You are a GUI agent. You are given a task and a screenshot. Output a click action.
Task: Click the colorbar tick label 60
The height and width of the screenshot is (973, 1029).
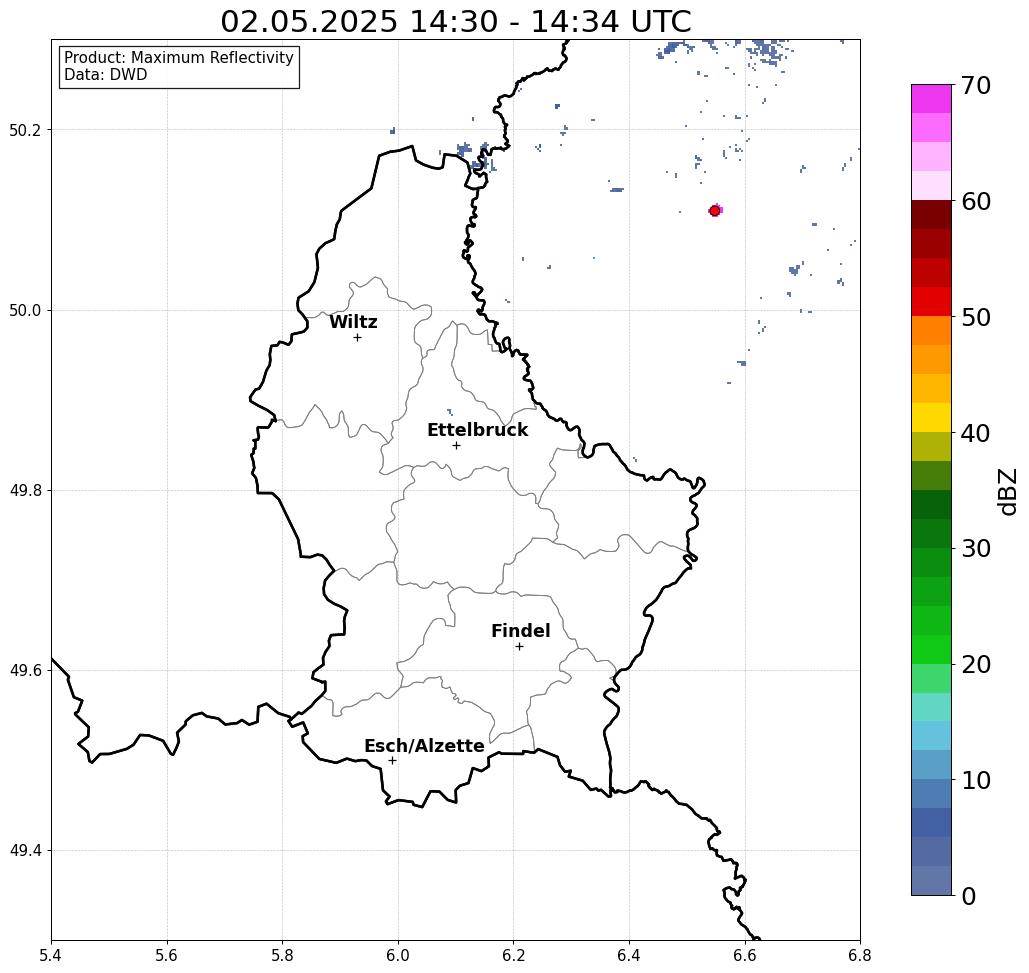coord(976,201)
